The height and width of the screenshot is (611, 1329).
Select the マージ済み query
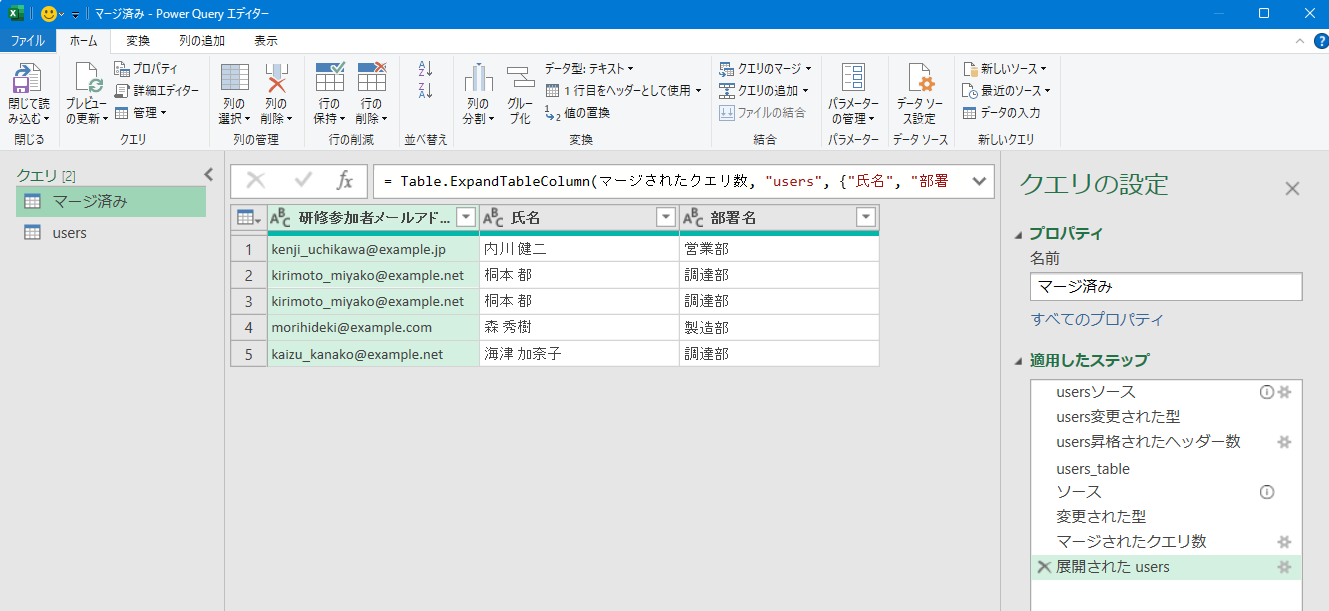tap(111, 202)
